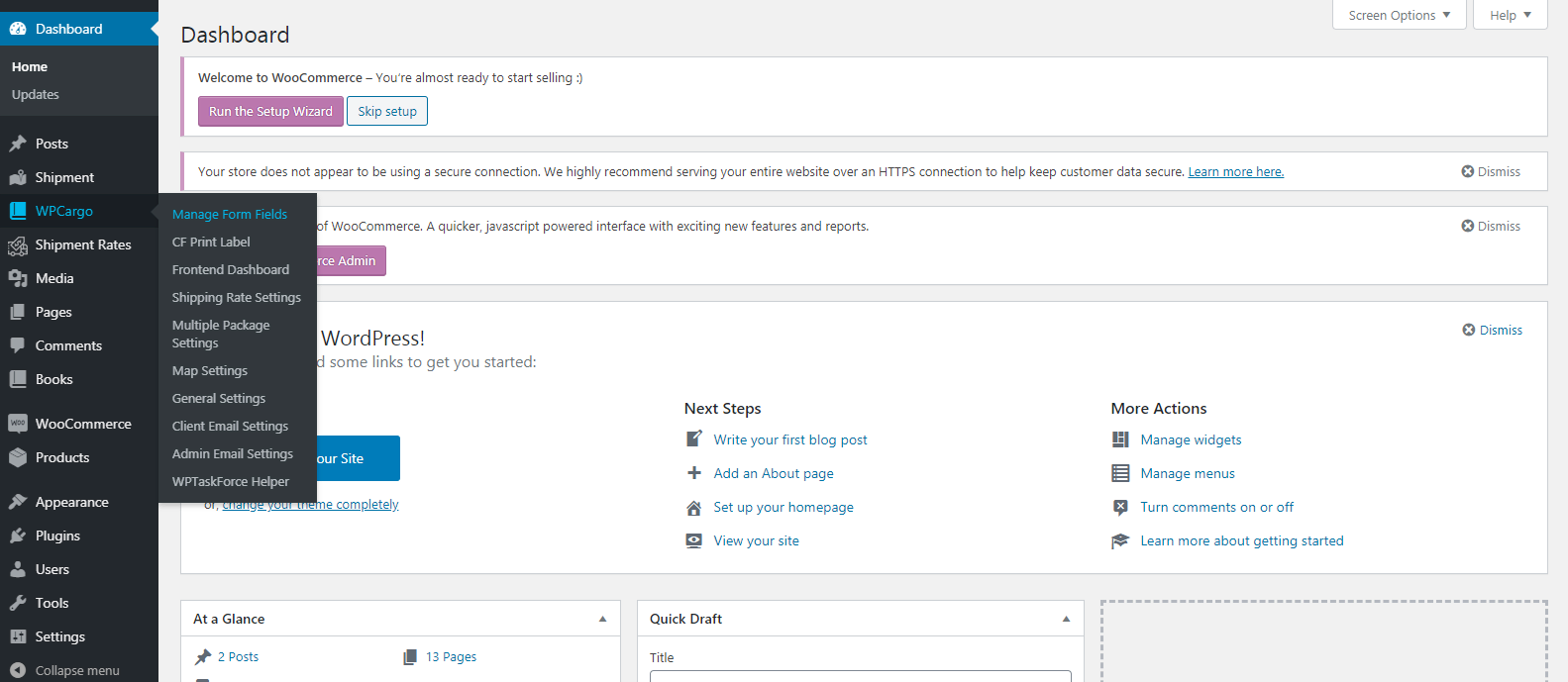Open the Help dropdown tab
Screen dimensions: 1568x682
click(1511, 15)
